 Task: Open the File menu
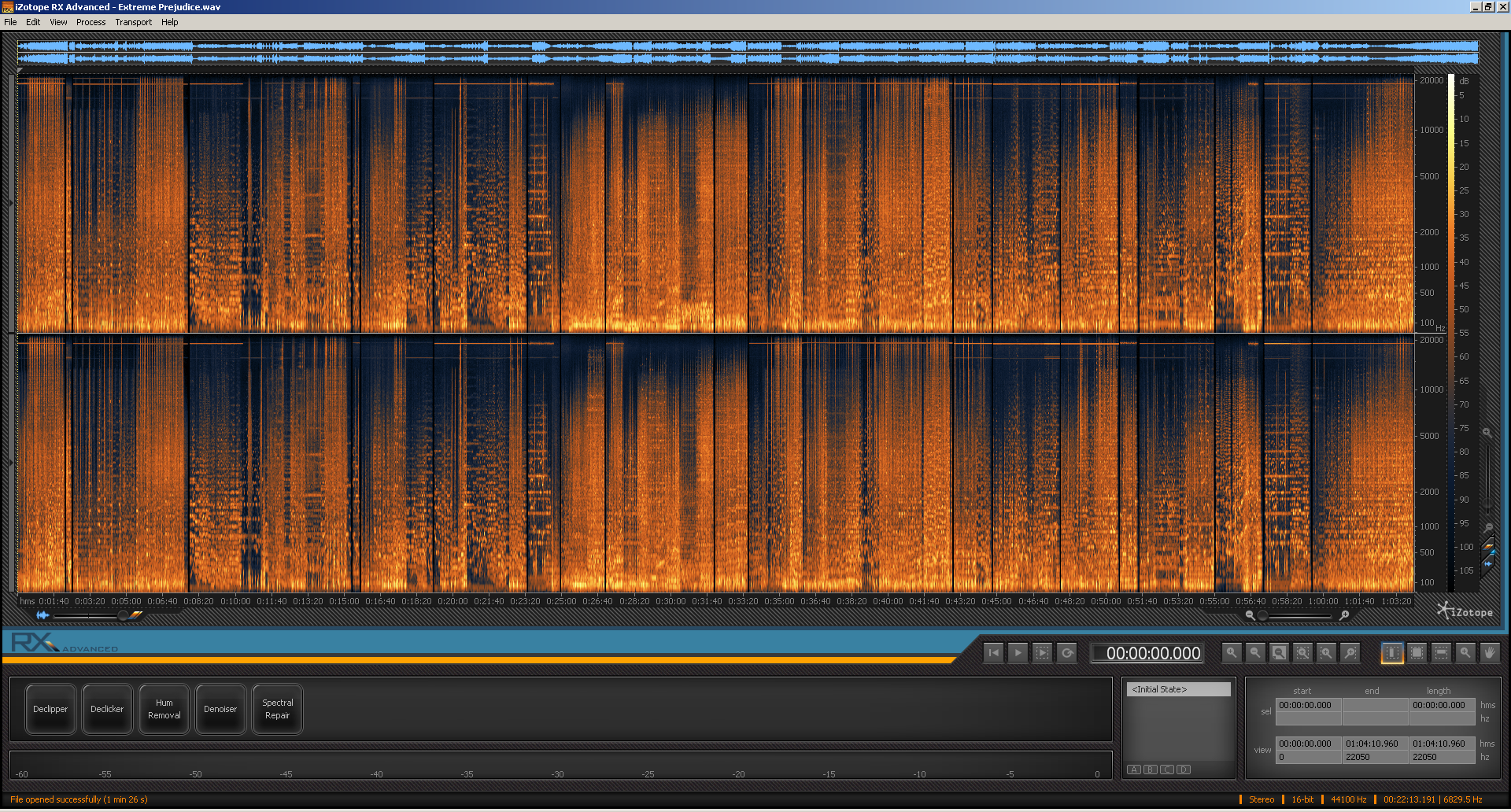coord(10,22)
